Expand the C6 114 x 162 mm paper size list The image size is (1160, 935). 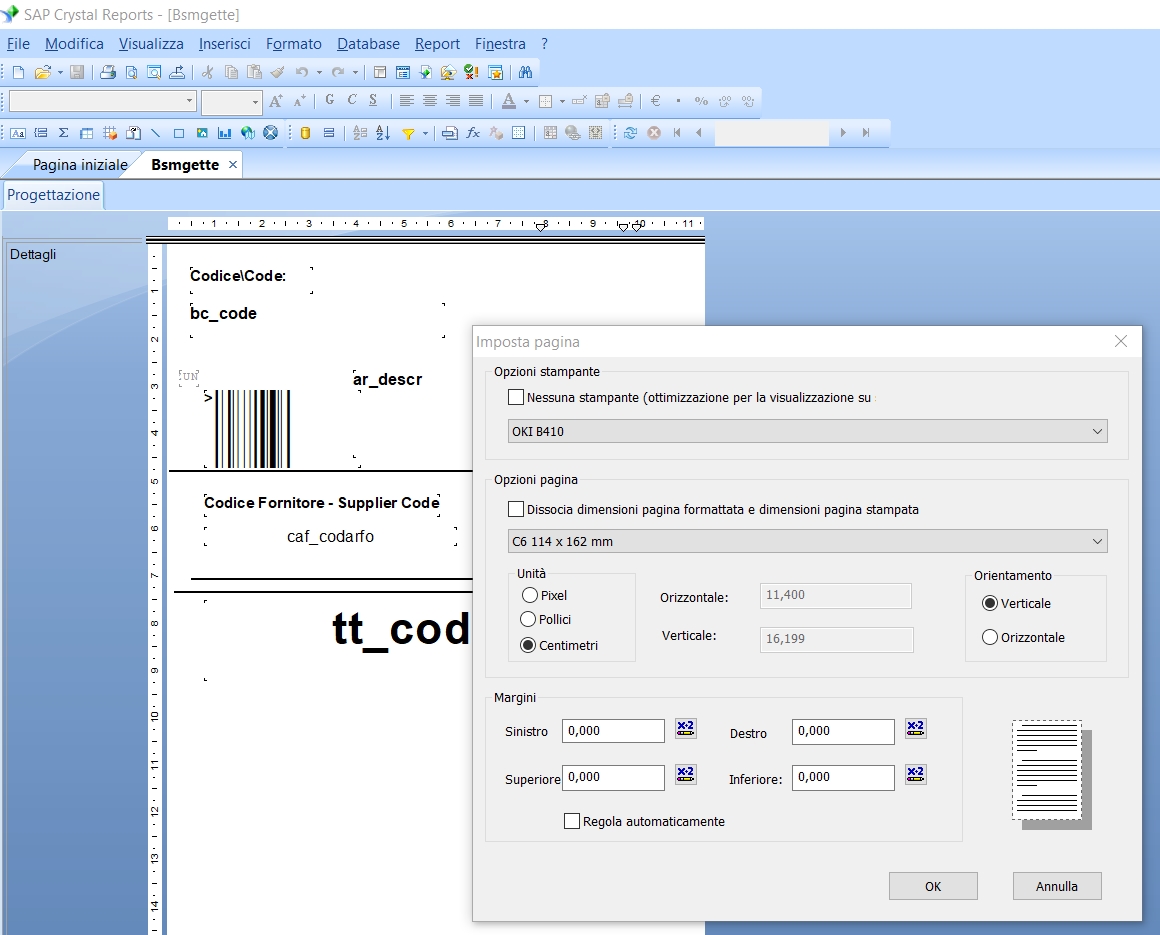1098,541
